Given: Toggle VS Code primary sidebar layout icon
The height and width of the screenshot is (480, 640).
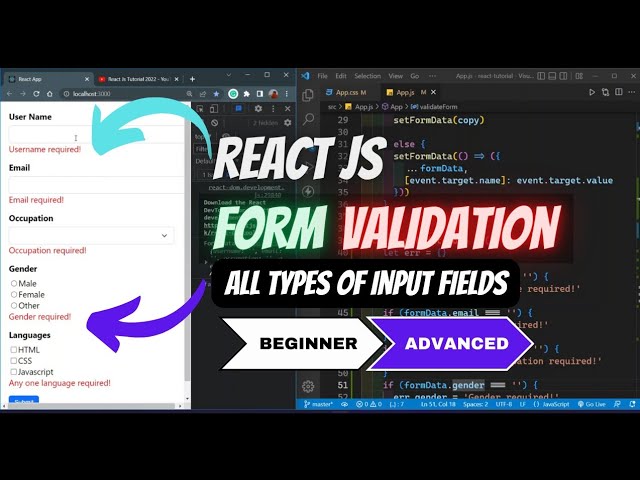Looking at the screenshot, I should (541, 76).
